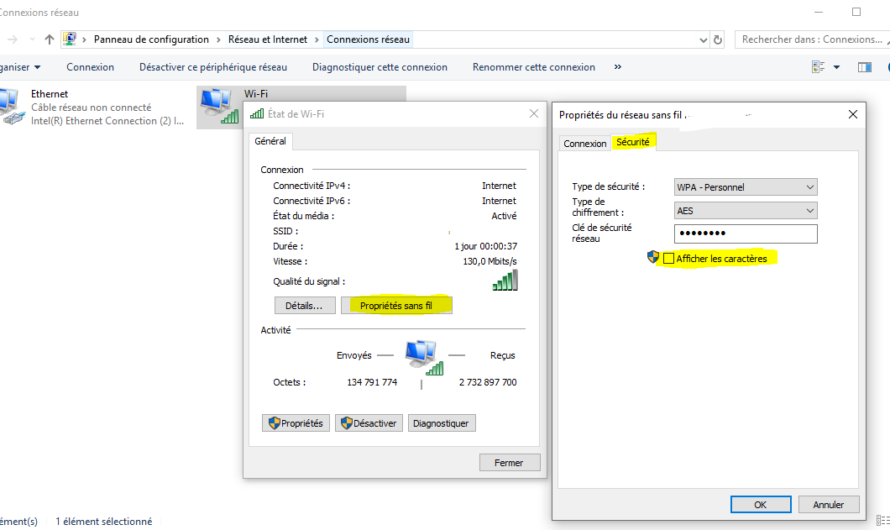Click the preview pane icon in toolbar

point(864,67)
